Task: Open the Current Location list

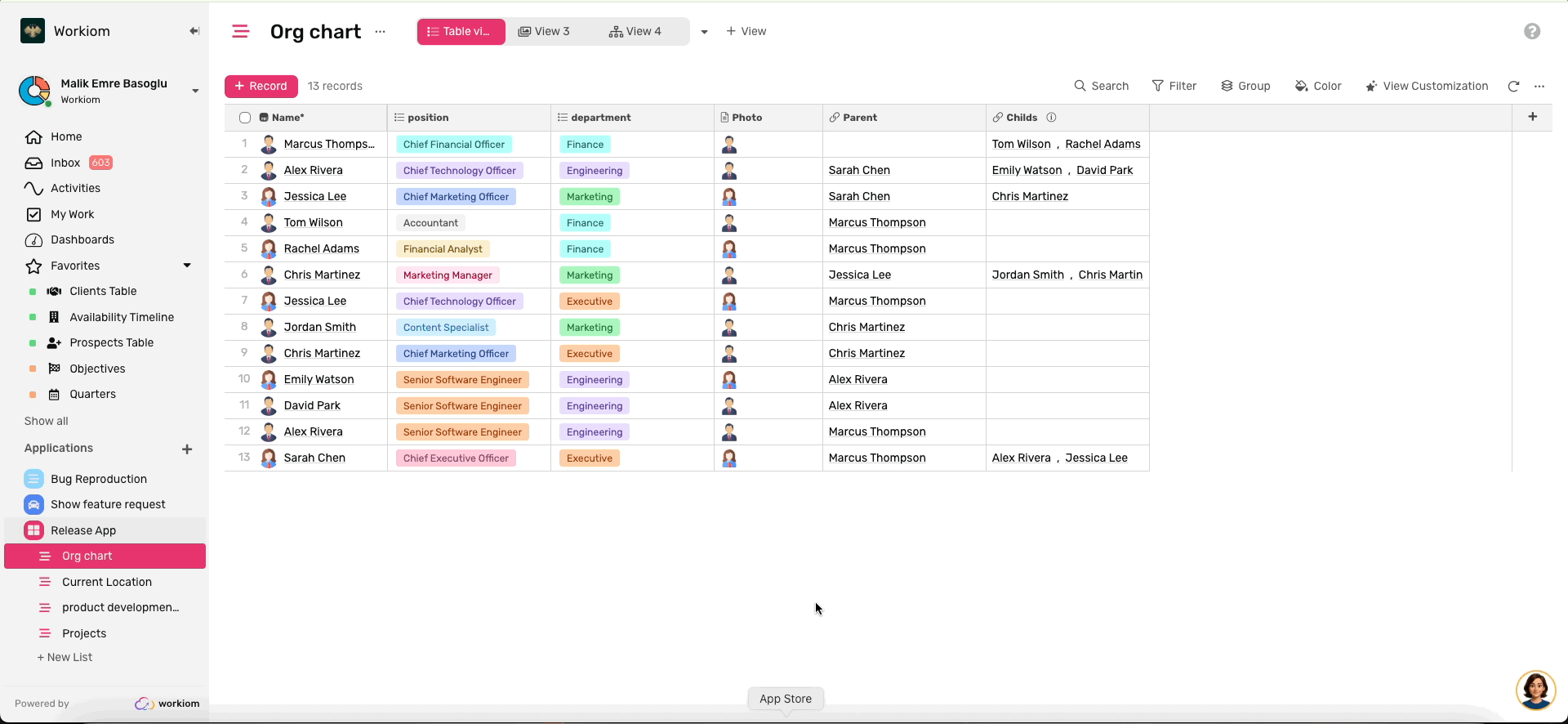Action: (x=107, y=582)
